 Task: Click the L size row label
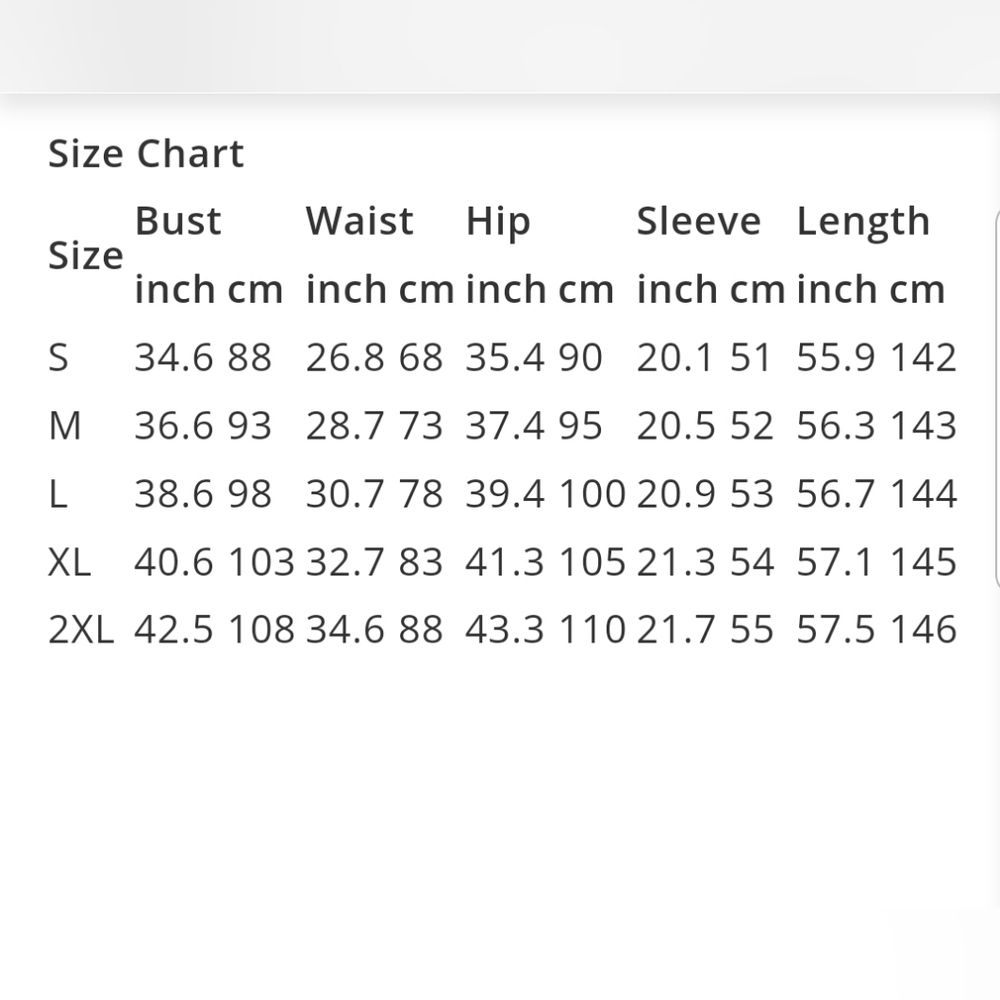pyautogui.click(x=58, y=494)
